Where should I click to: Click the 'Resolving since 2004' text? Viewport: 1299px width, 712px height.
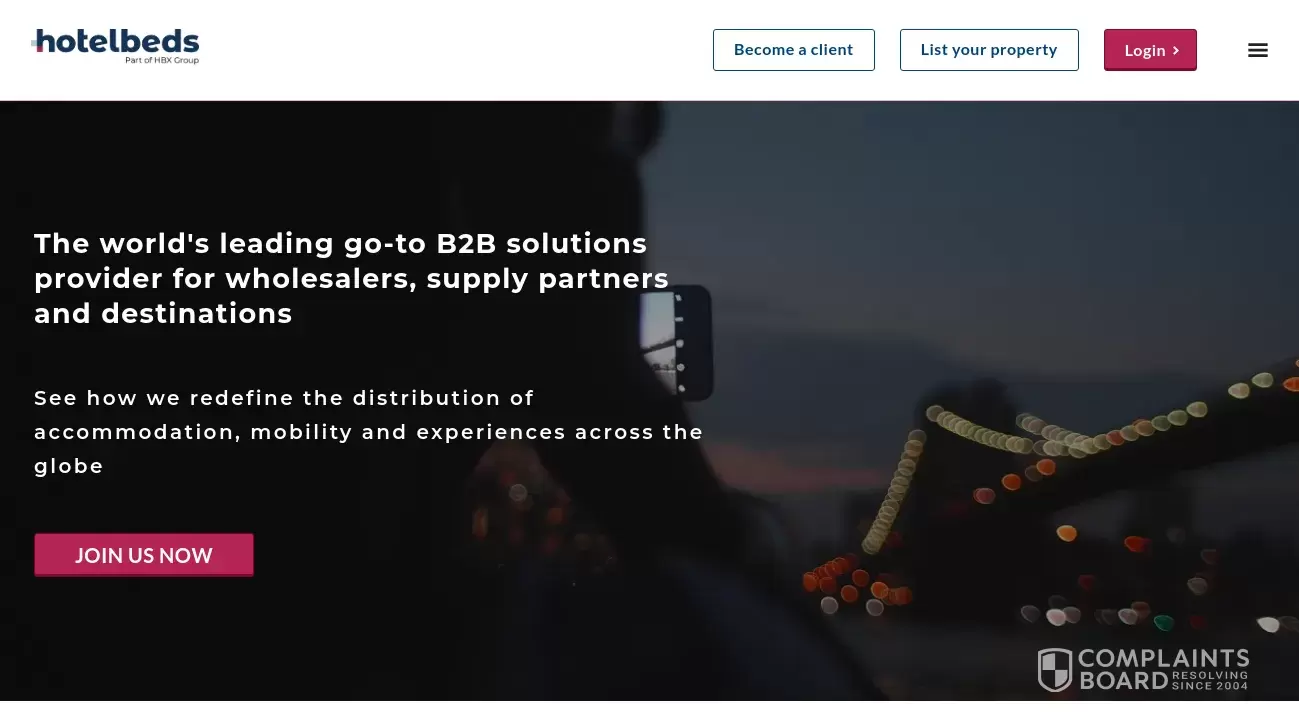pyautogui.click(x=1210, y=680)
